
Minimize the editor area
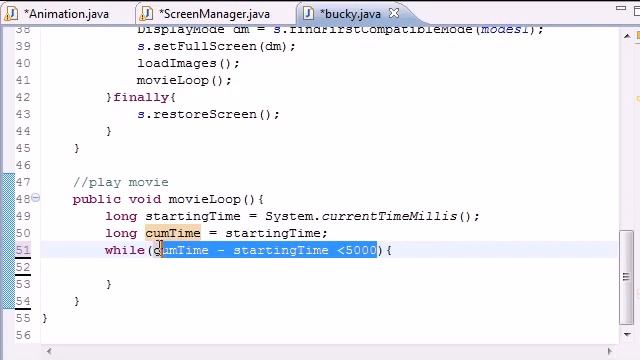620,8
